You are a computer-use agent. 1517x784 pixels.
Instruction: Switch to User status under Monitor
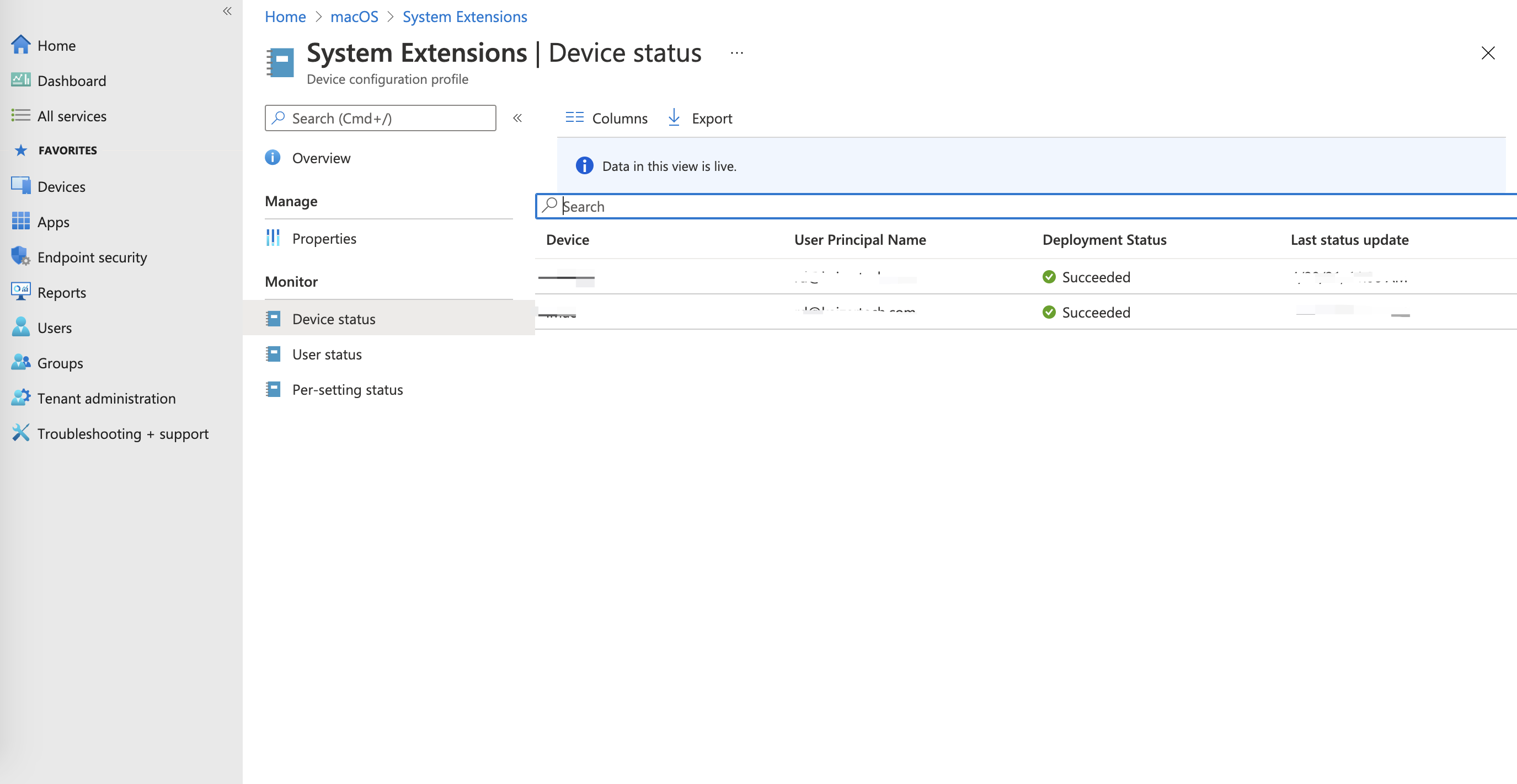click(328, 354)
